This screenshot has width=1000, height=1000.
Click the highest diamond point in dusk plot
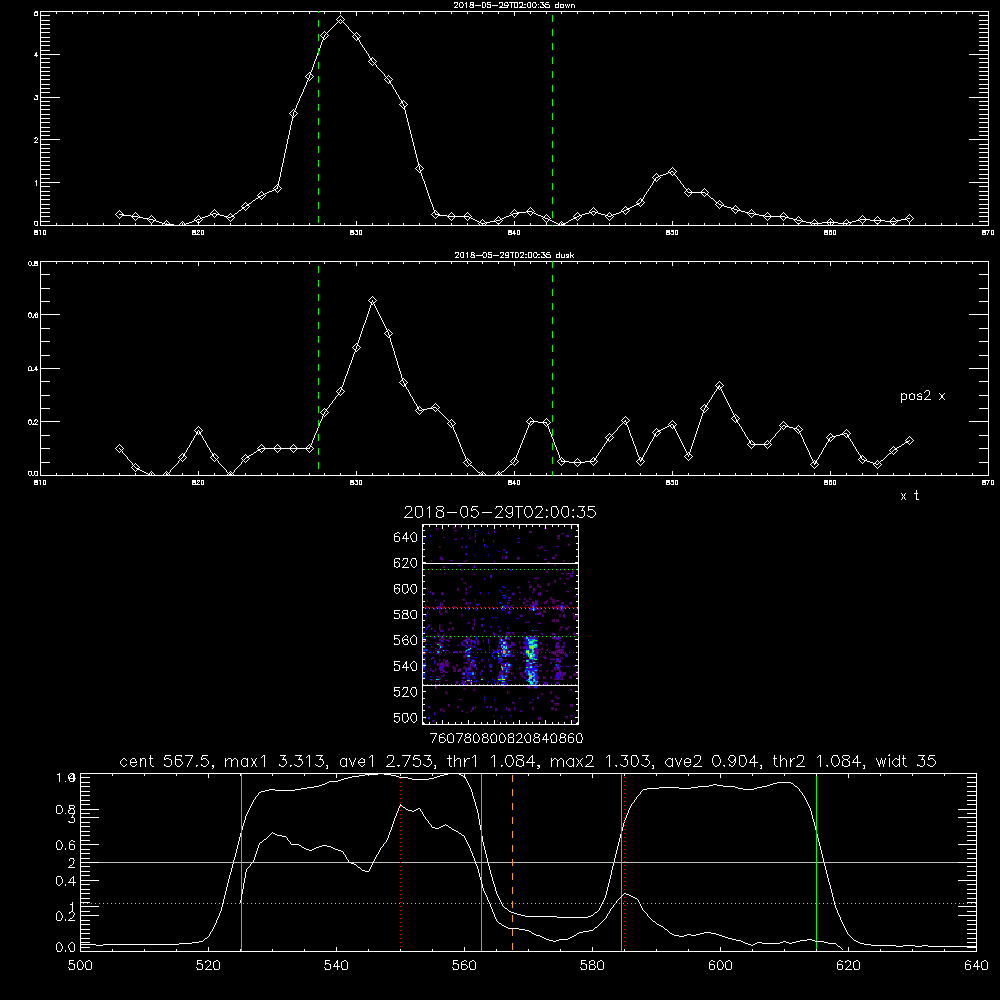click(372, 300)
